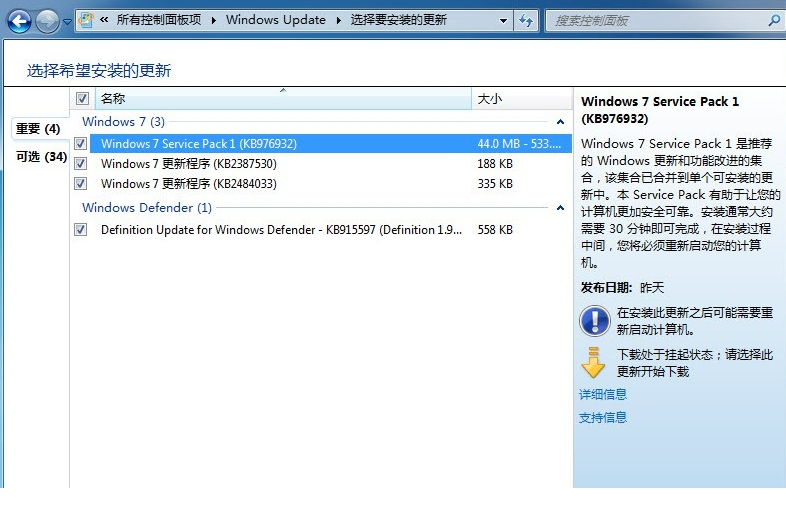Open the address bar history dropdown

(503, 21)
